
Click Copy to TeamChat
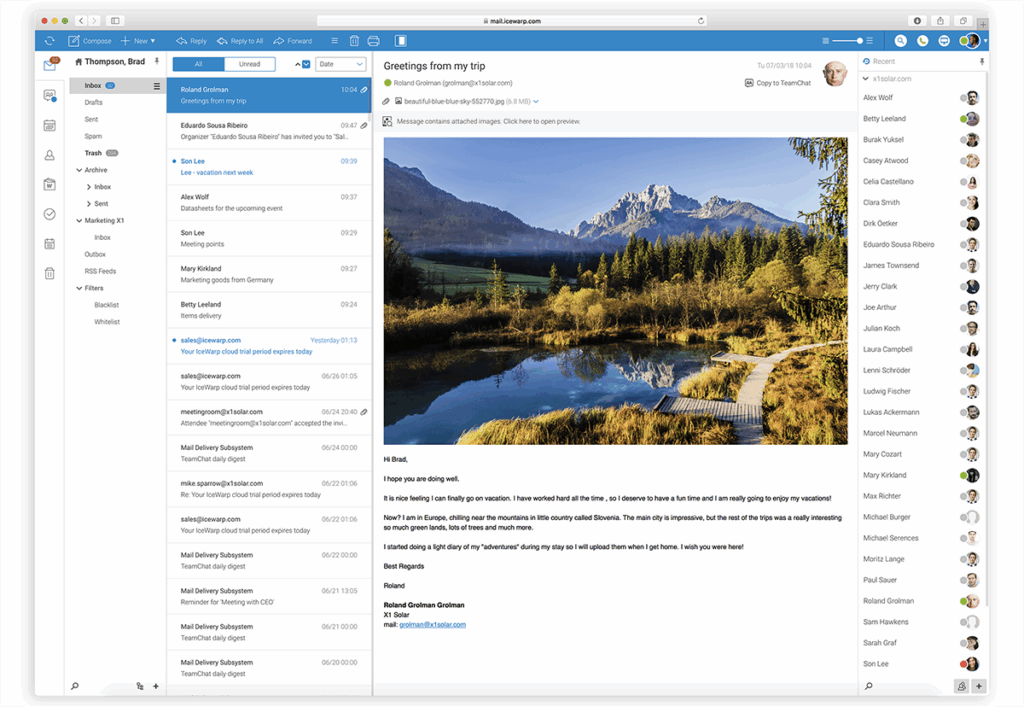click(778, 83)
